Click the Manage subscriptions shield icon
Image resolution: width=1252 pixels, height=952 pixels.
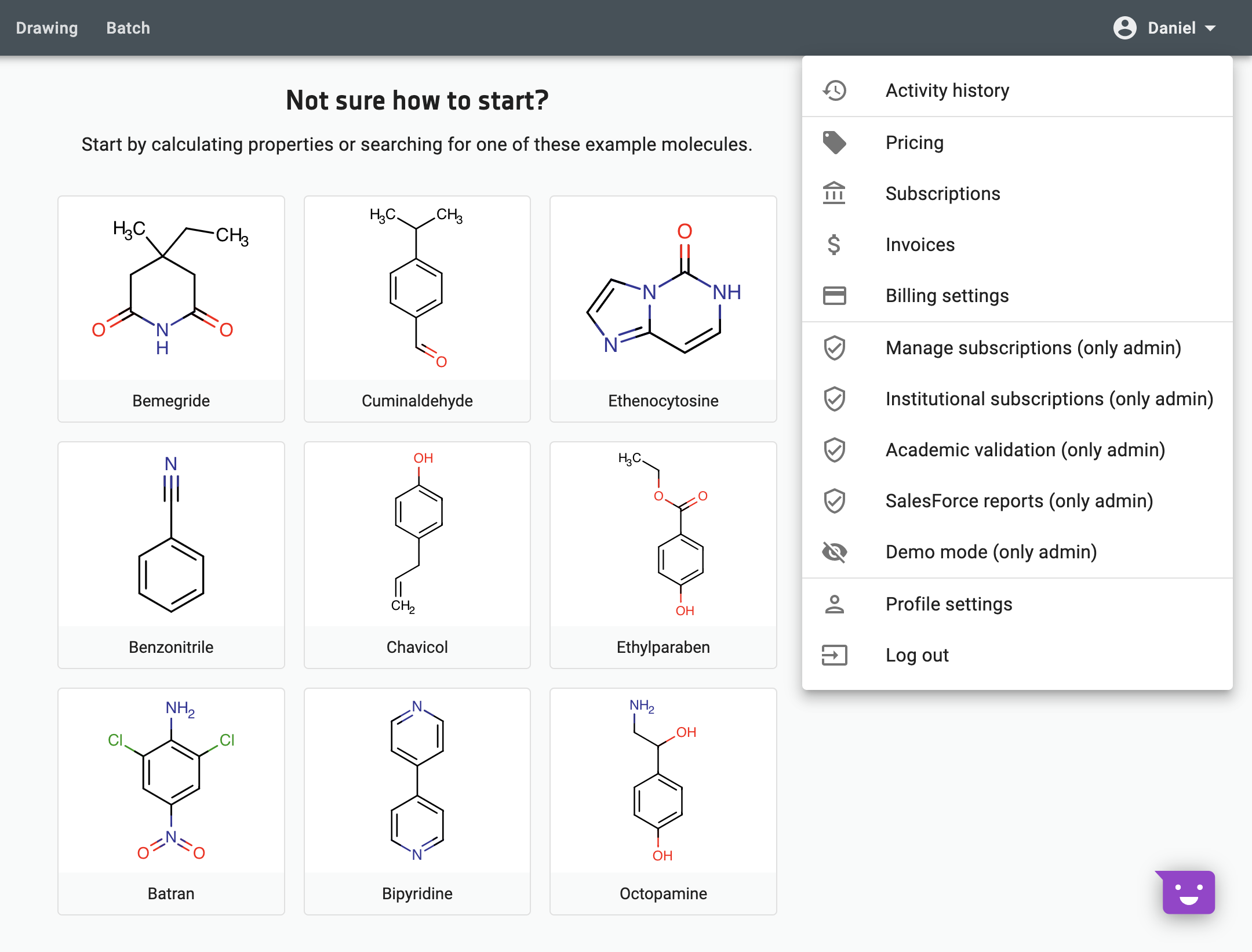[x=834, y=347]
